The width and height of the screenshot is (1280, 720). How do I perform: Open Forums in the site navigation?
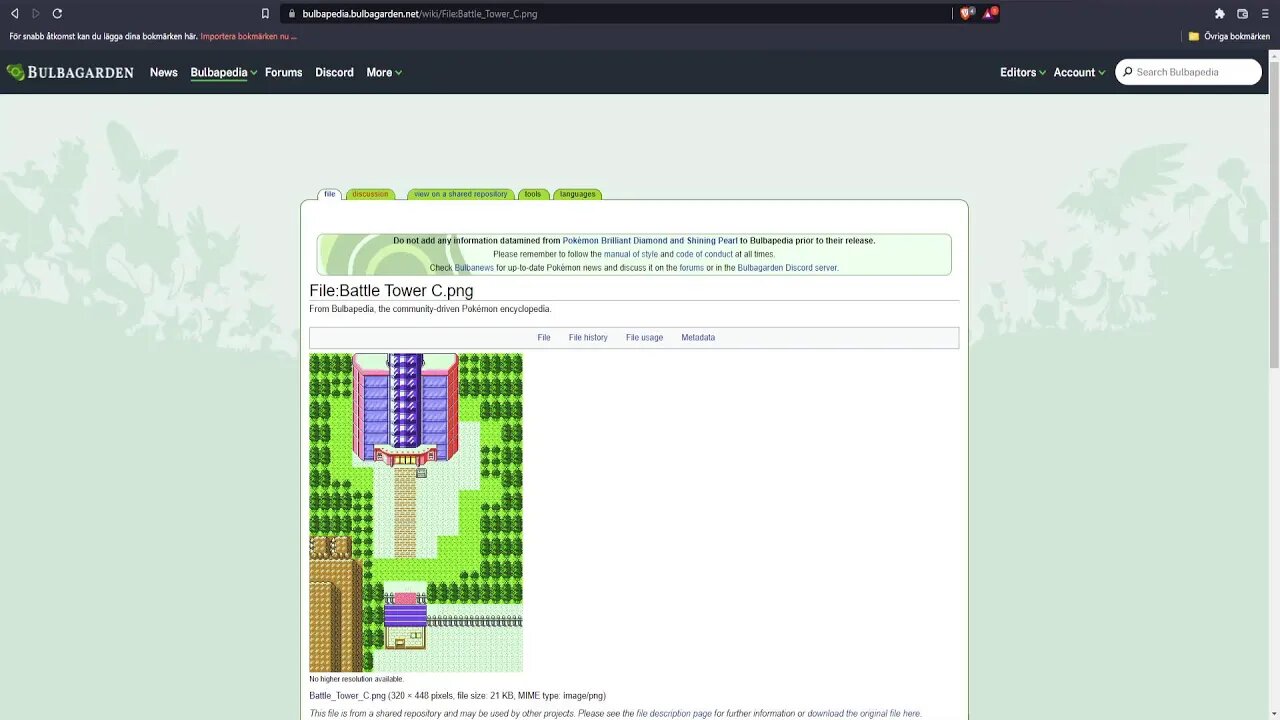click(283, 72)
